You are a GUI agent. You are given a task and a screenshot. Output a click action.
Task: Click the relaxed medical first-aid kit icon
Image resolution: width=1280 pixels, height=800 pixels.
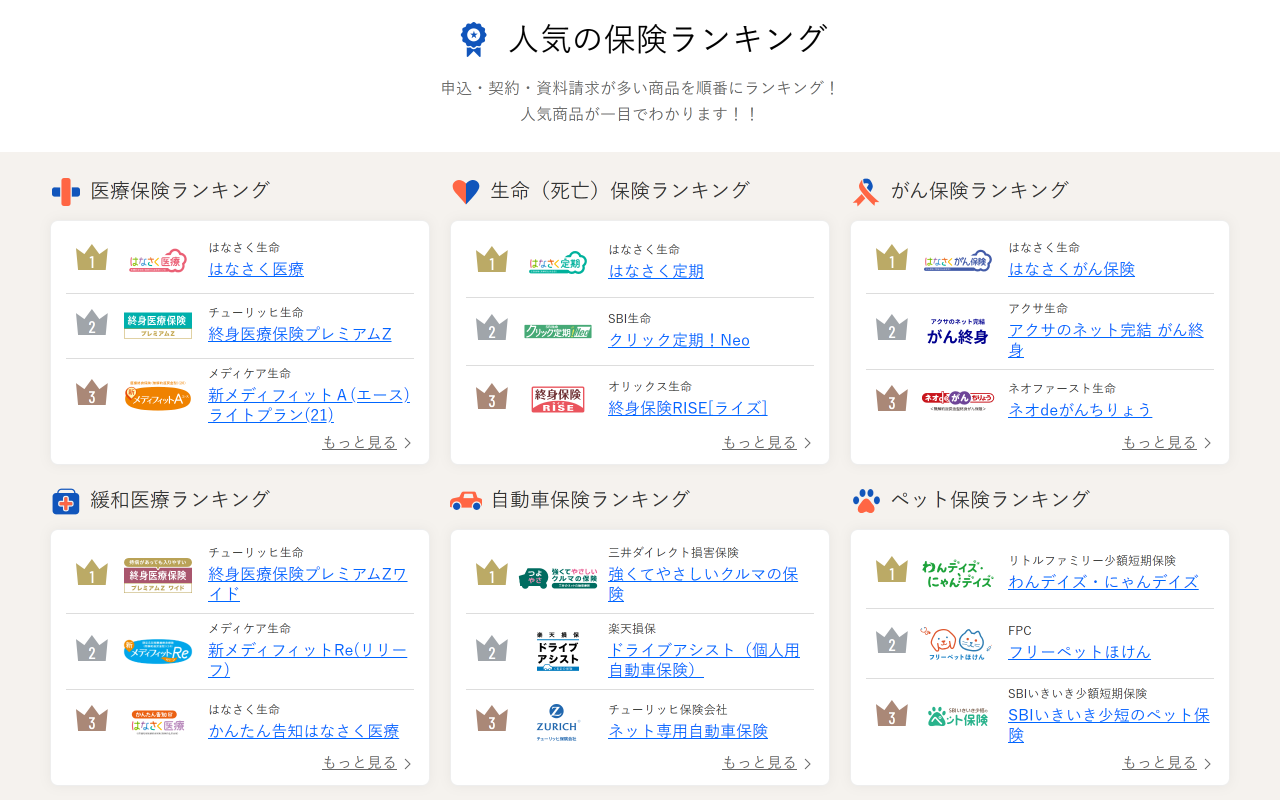click(66, 501)
